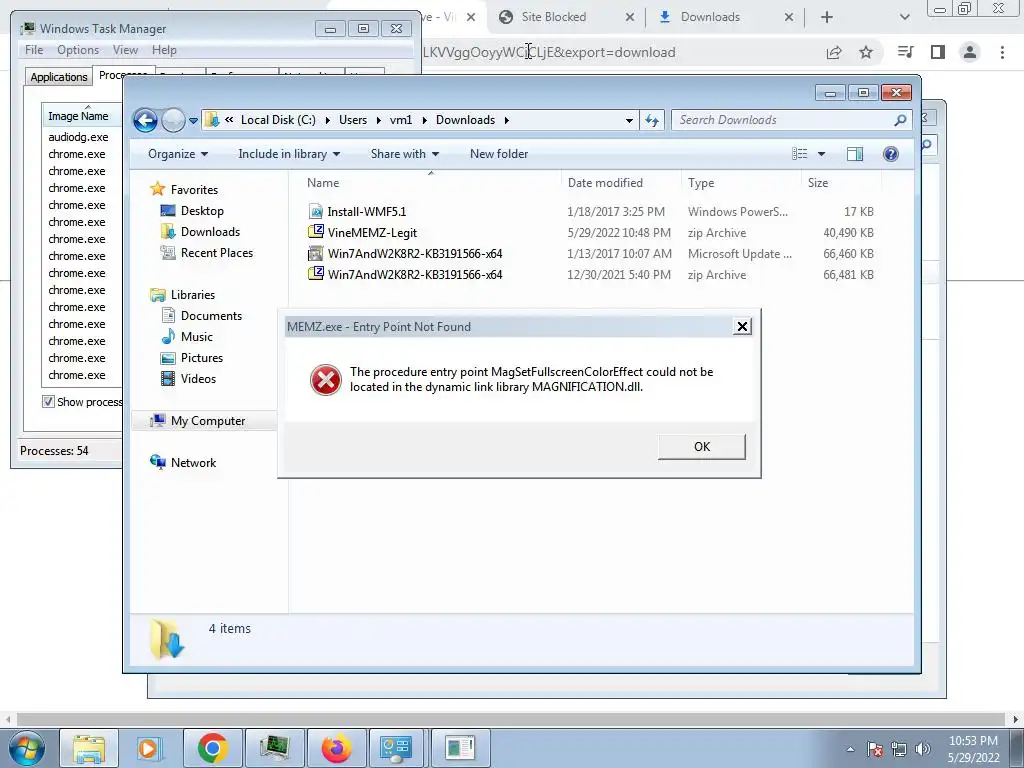This screenshot has height=768, width=1024.
Task: Open recent locations dropdown next to forward button
Action: click(x=193, y=121)
